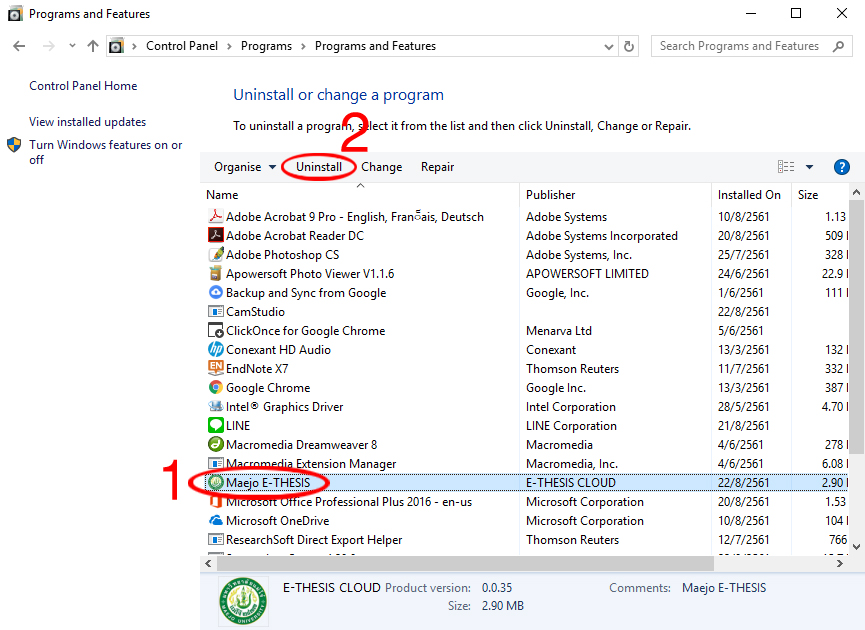The height and width of the screenshot is (630, 865).
Task: Click Programs in the address breadcrumb
Action: pyautogui.click(x=266, y=46)
